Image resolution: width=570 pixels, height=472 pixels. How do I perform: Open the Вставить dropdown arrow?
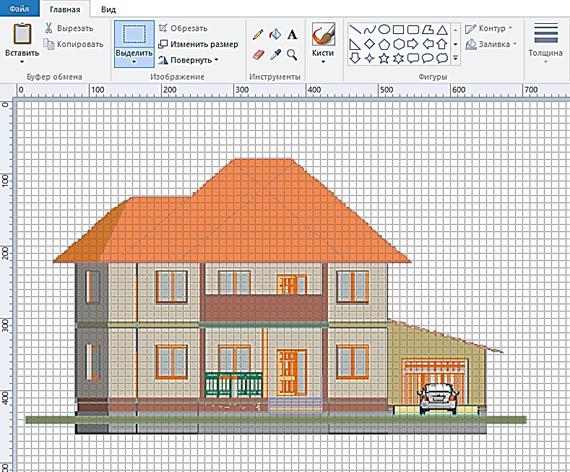point(22,62)
